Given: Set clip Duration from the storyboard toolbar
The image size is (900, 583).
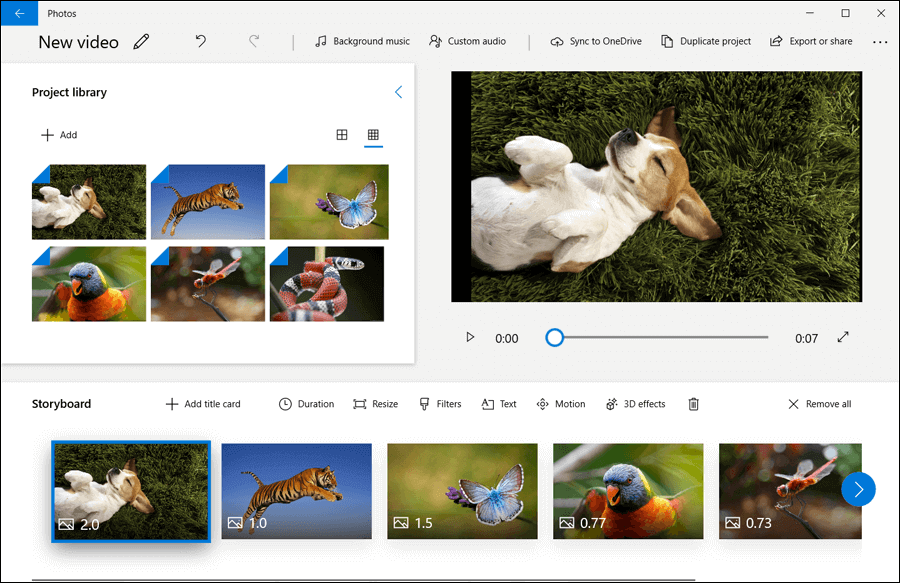Looking at the screenshot, I should pyautogui.click(x=306, y=403).
